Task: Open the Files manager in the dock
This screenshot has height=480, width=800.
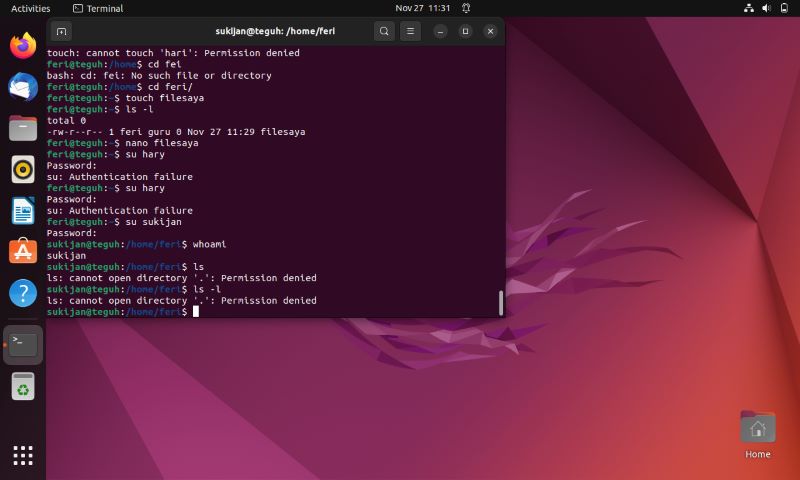Action: (23, 128)
